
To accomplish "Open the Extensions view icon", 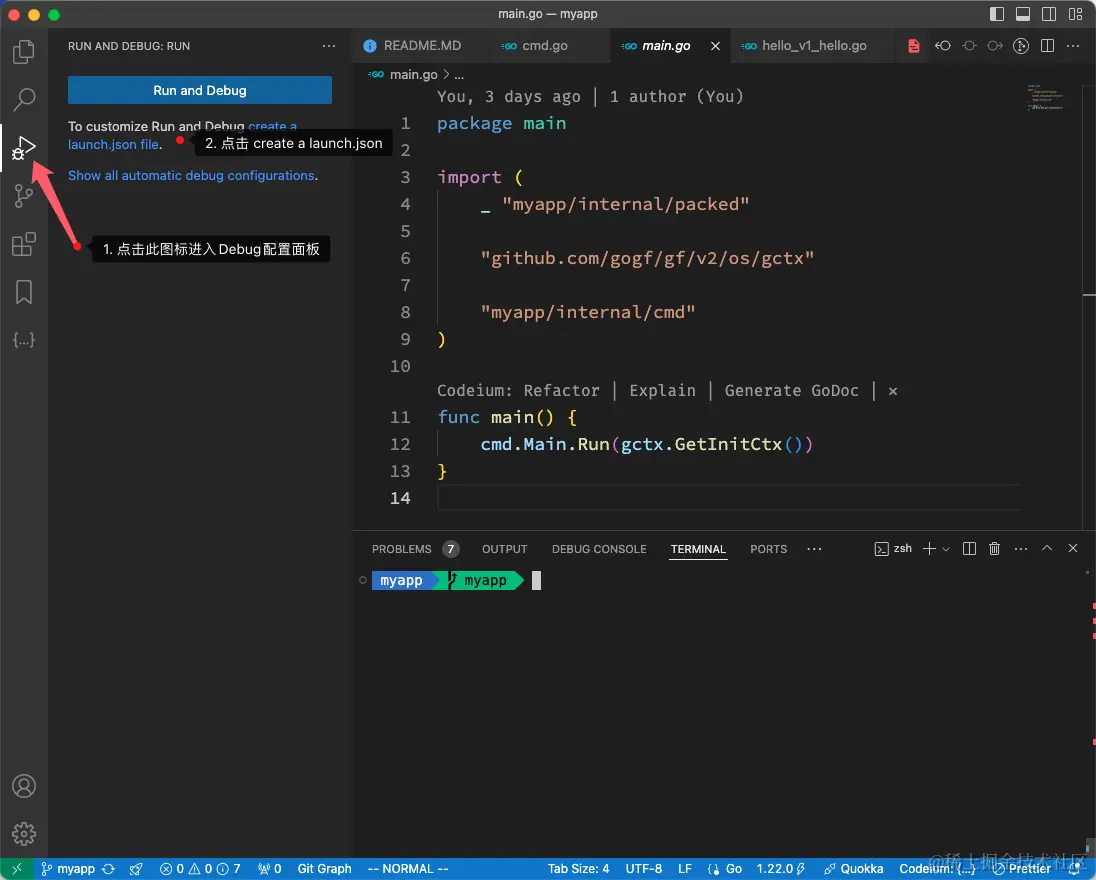I will (24, 244).
